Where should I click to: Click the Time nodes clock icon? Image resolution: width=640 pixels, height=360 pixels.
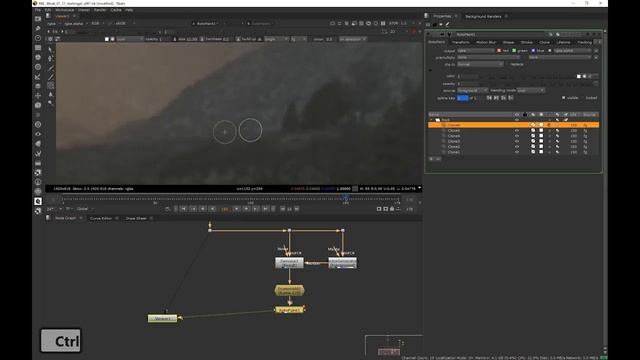coord(38,38)
